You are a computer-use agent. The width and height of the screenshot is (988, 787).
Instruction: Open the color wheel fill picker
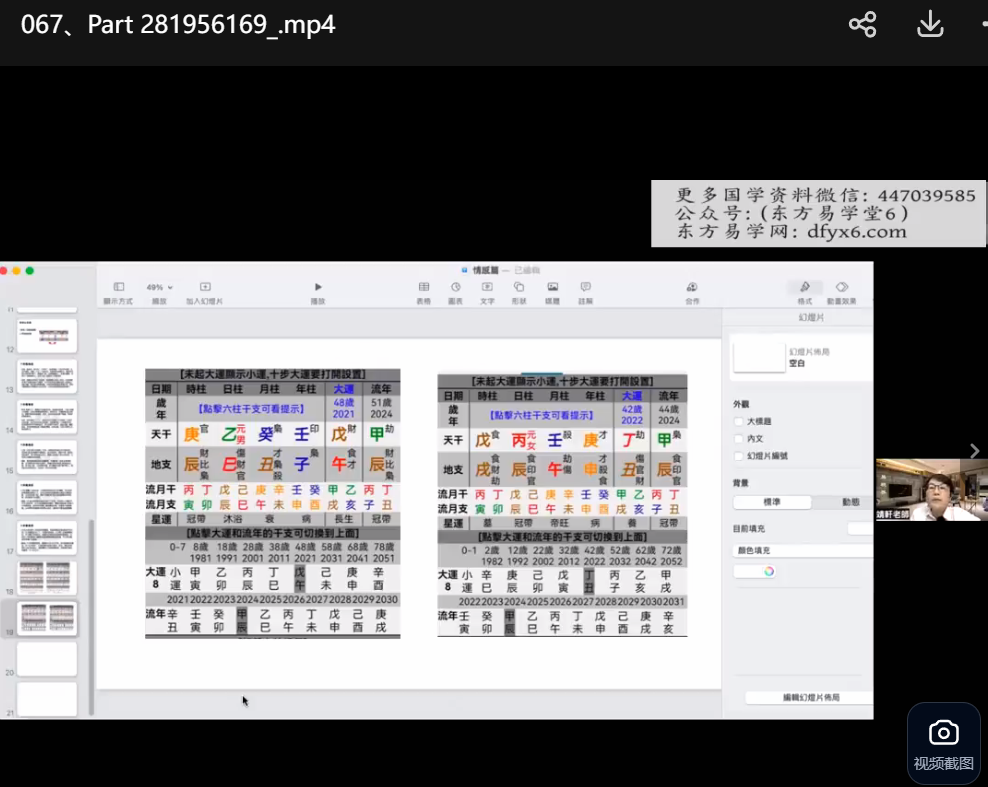[768, 571]
